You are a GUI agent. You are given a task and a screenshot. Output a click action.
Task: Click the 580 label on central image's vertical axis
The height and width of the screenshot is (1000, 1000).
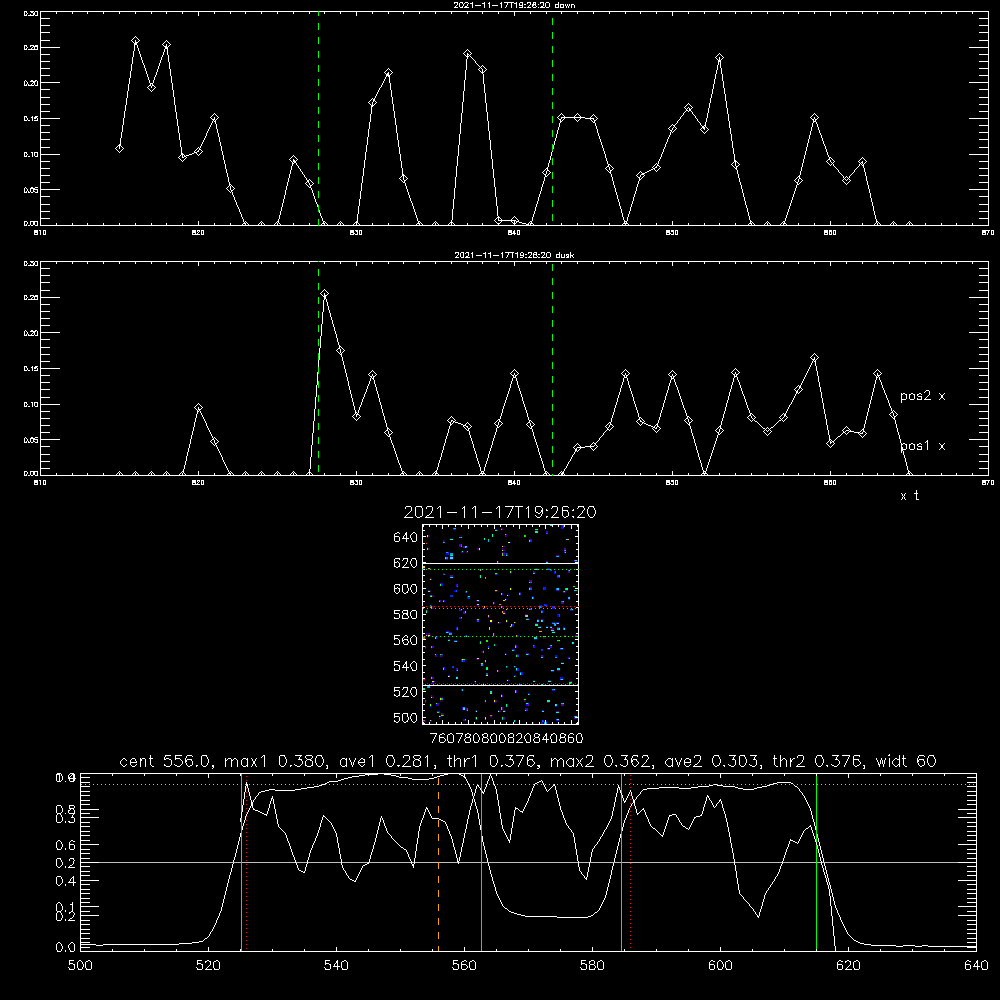[406, 615]
